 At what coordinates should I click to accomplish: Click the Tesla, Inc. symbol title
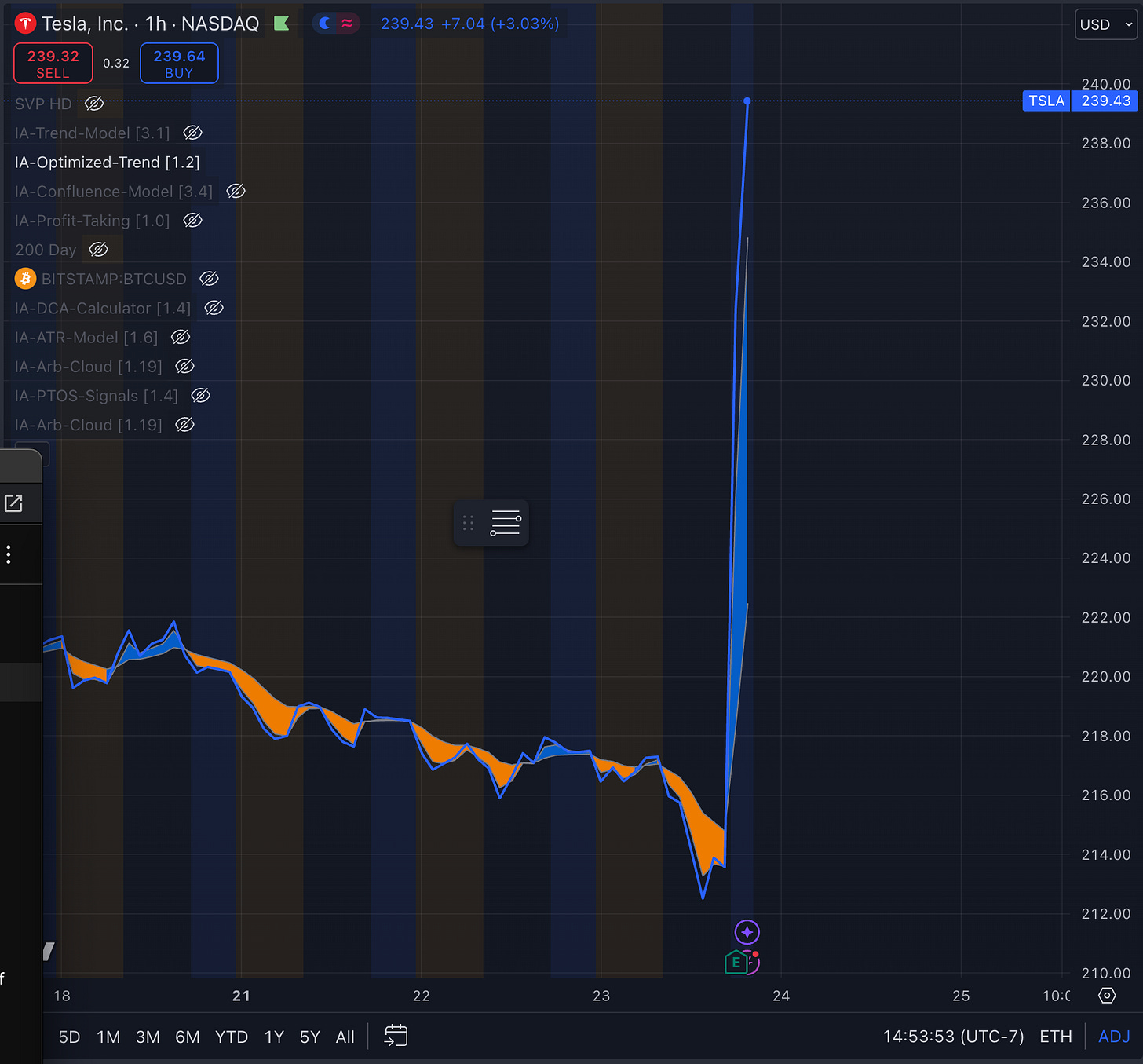(x=85, y=24)
